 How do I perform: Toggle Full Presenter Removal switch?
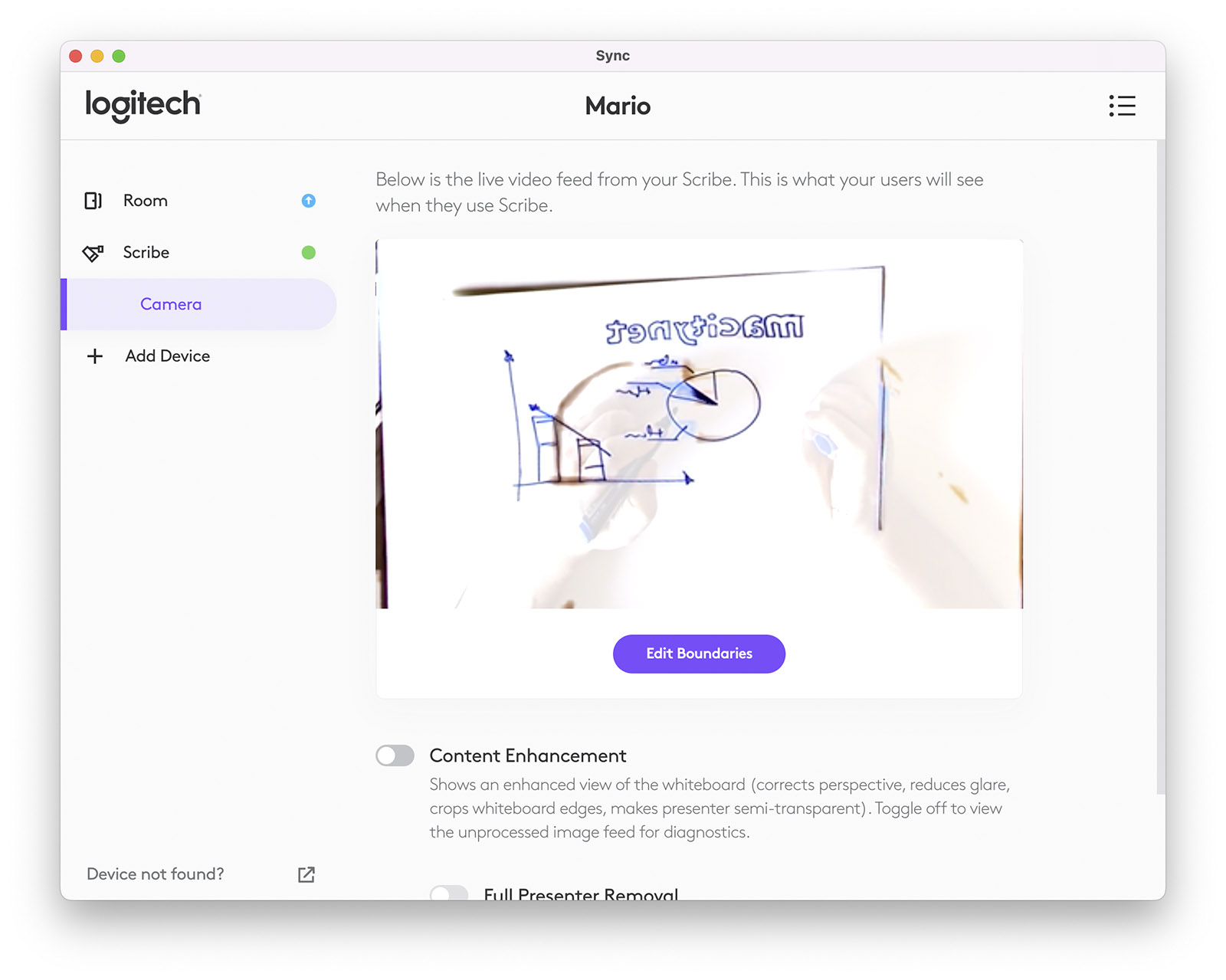449,893
